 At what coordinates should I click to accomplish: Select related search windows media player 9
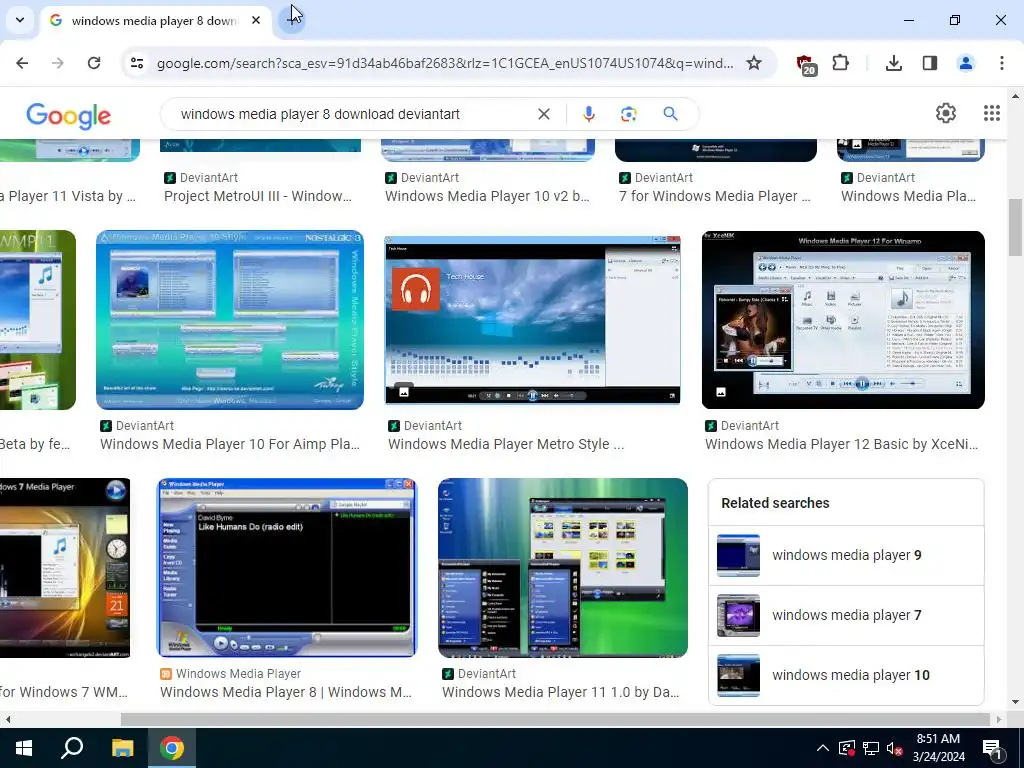(x=846, y=555)
